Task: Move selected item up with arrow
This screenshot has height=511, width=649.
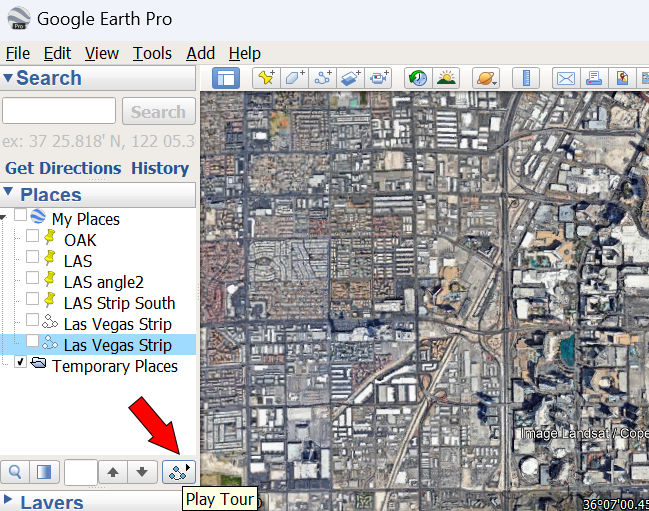Action: click(x=113, y=472)
